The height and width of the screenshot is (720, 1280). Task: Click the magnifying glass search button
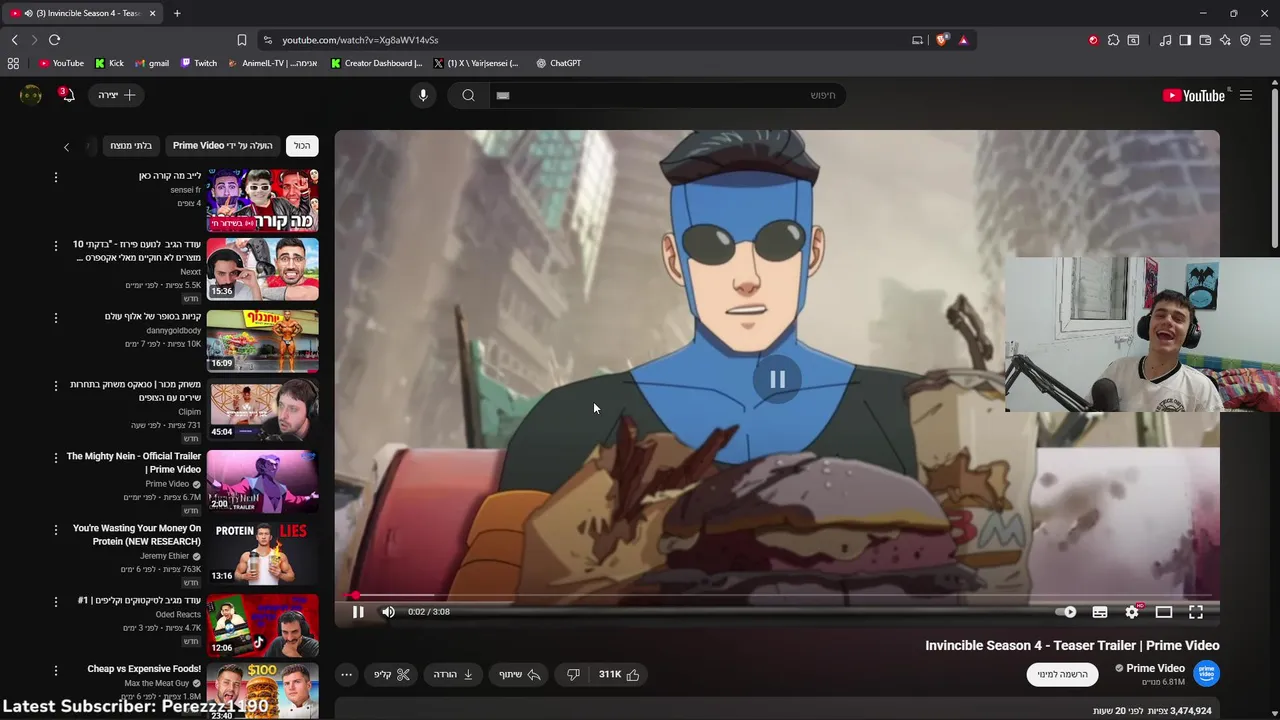[468, 95]
